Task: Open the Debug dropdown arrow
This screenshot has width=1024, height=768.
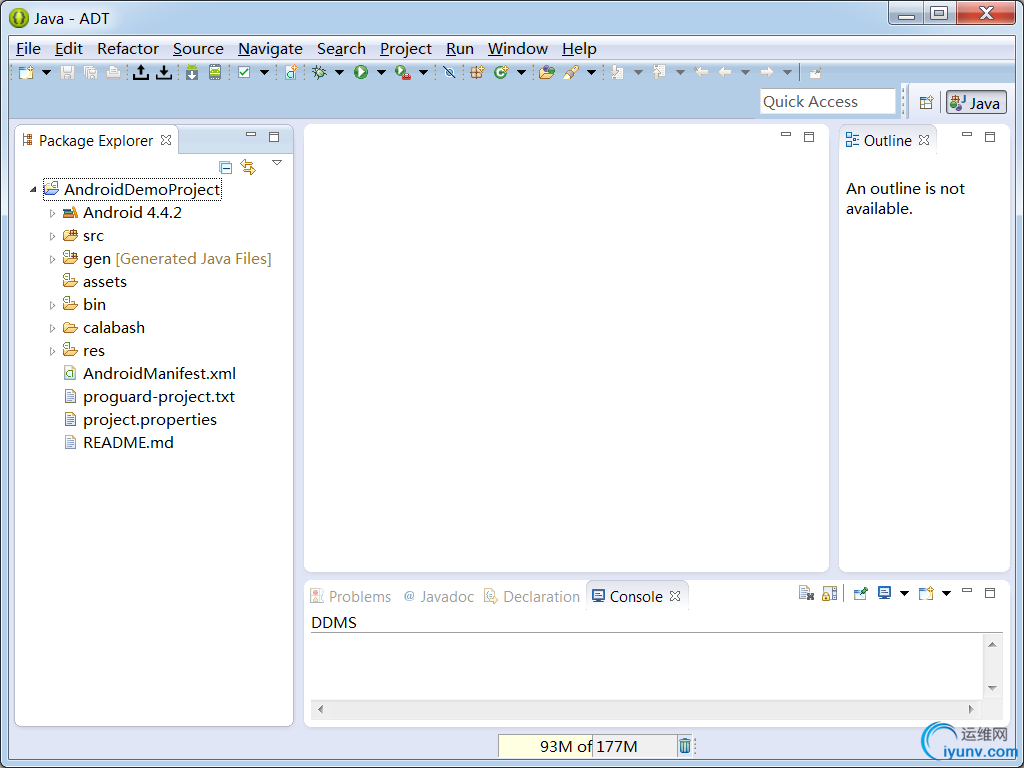Action: [340, 72]
